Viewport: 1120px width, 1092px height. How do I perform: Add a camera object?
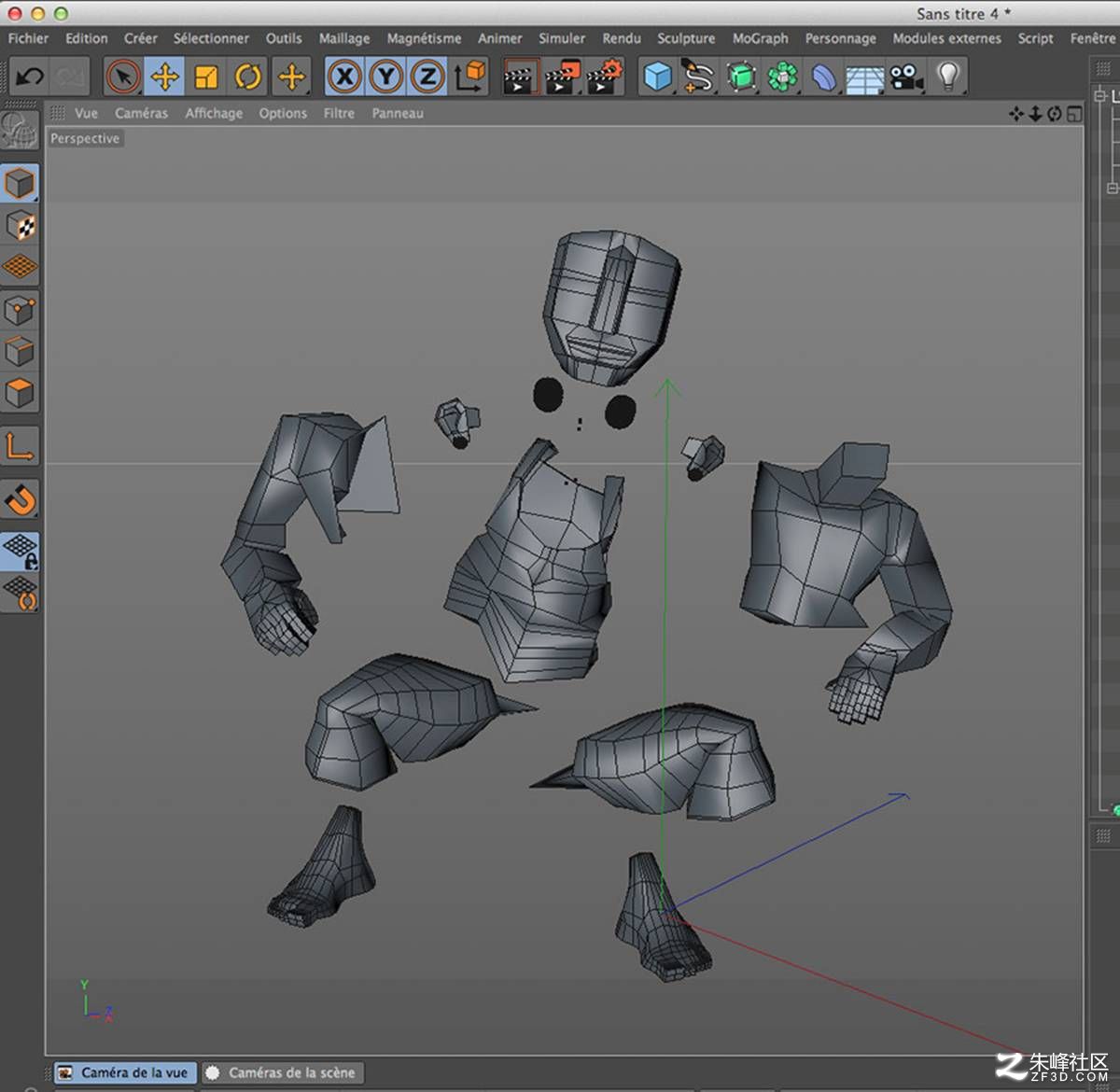pos(906,77)
